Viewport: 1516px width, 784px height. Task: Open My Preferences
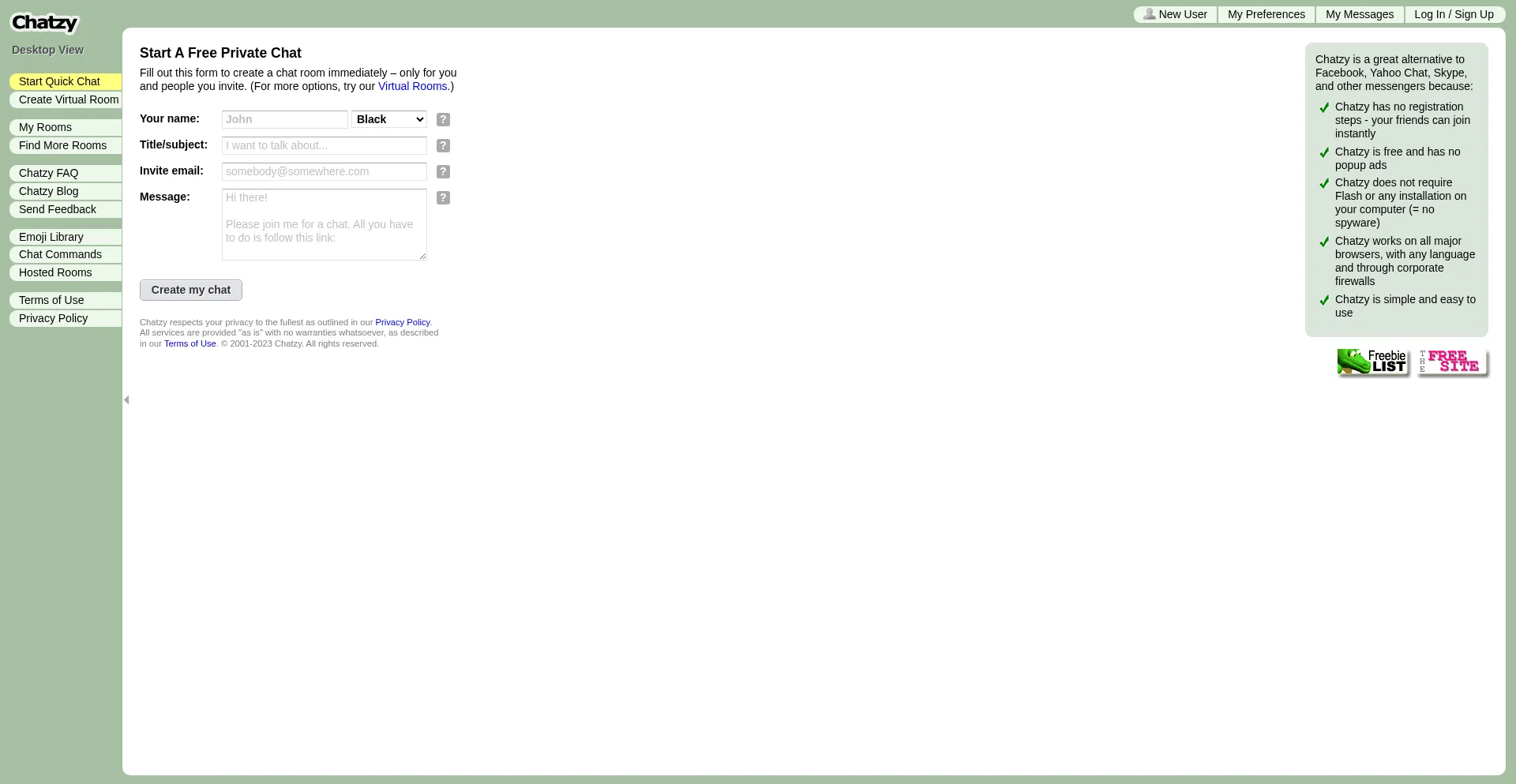point(1266,14)
